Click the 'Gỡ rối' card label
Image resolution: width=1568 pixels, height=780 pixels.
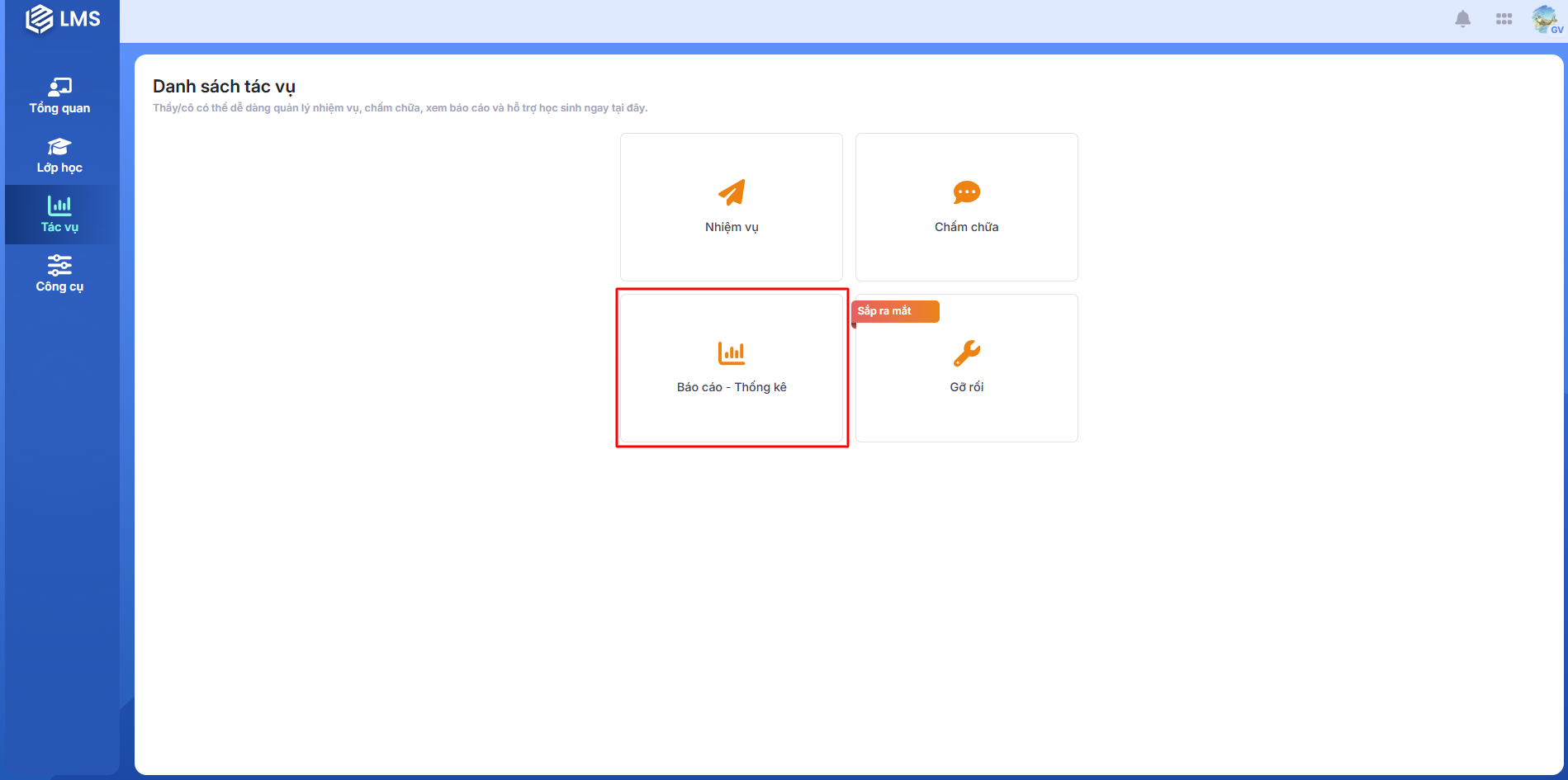click(966, 387)
